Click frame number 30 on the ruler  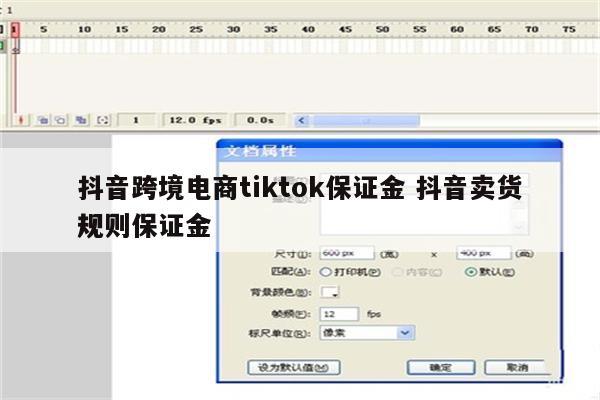pos(233,29)
